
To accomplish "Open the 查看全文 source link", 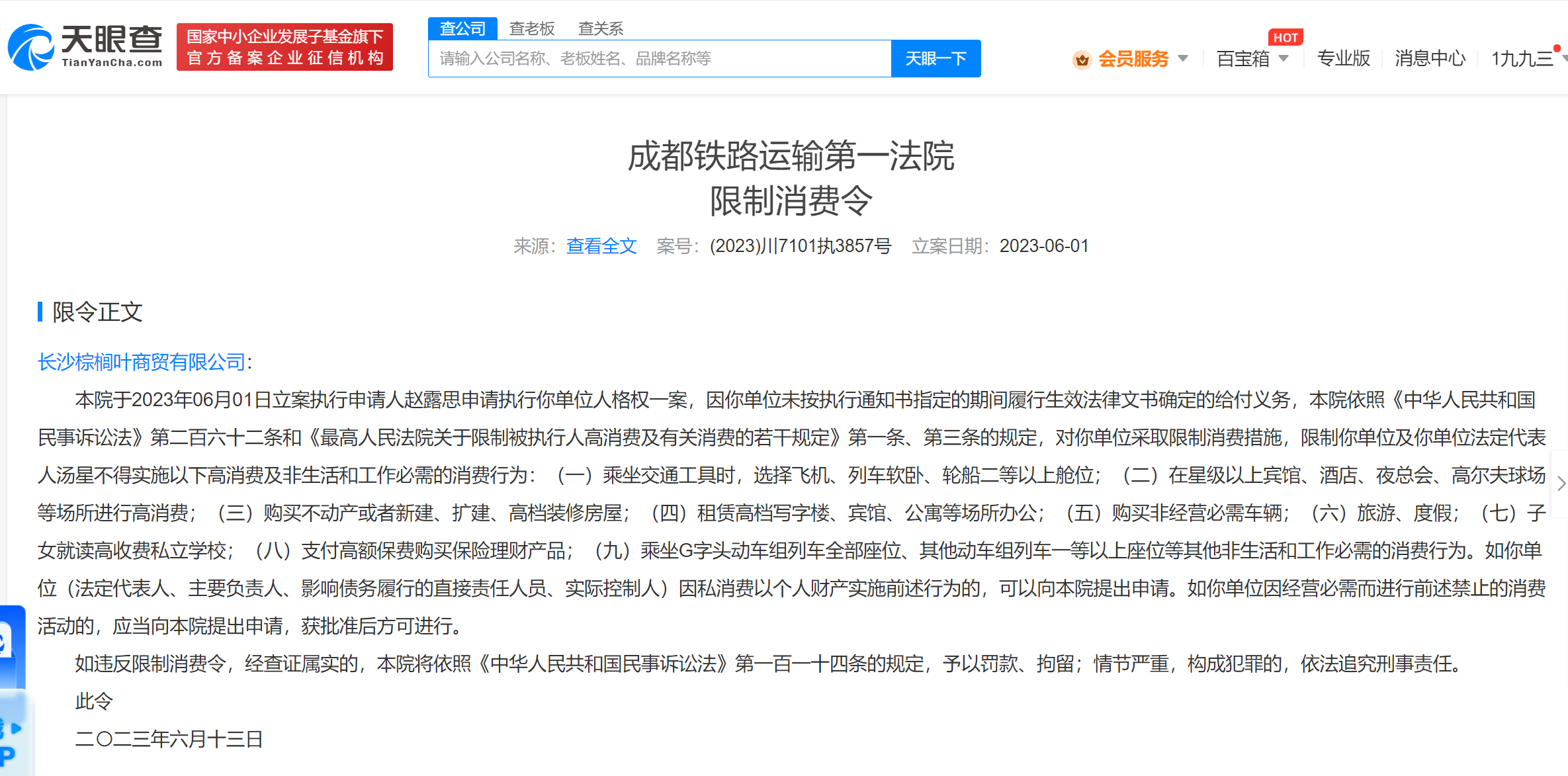I will point(601,246).
